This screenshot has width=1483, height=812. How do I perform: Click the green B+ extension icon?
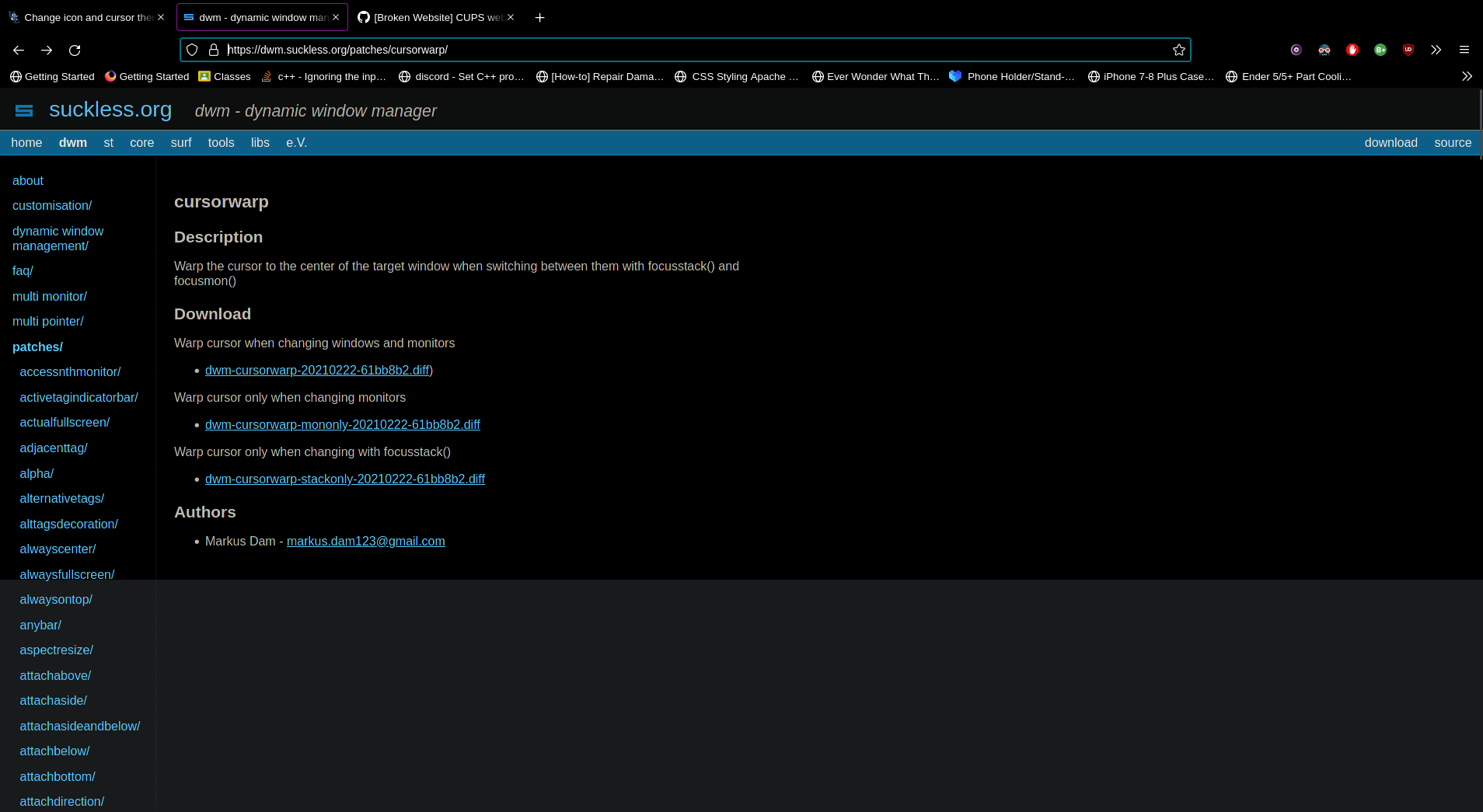[1380, 49]
